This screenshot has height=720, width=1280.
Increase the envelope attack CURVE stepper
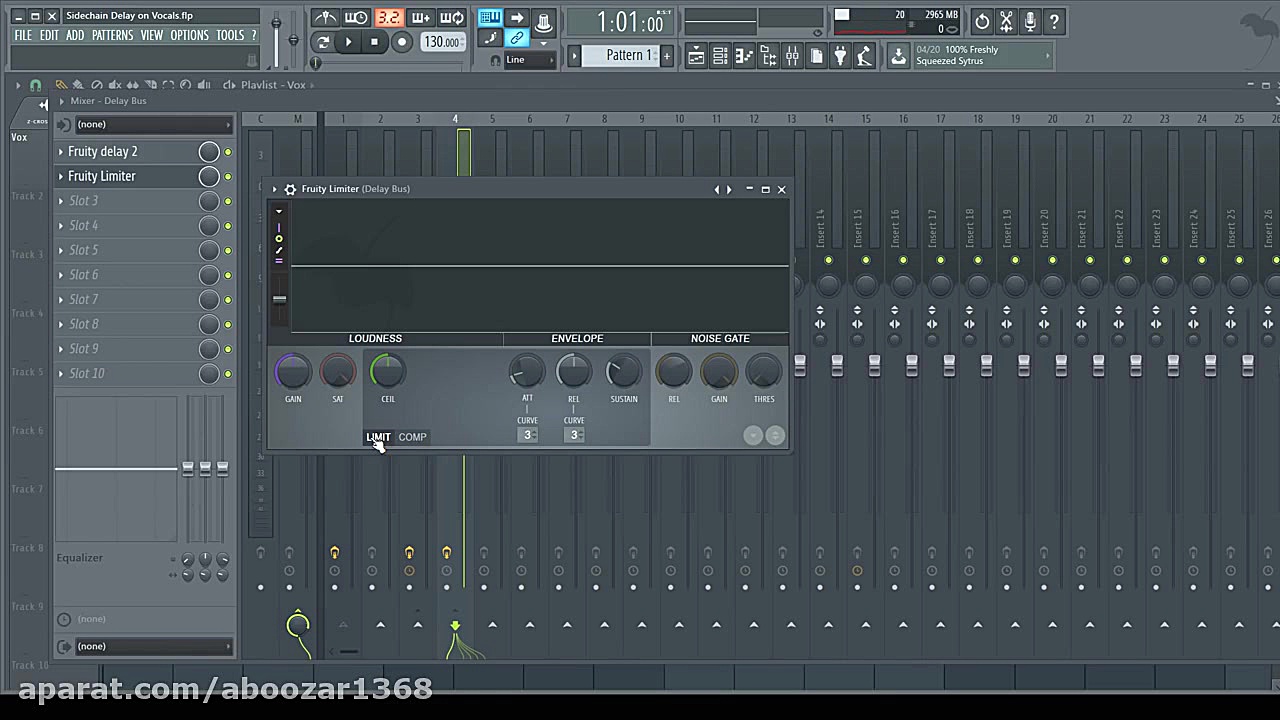pyautogui.click(x=534, y=431)
